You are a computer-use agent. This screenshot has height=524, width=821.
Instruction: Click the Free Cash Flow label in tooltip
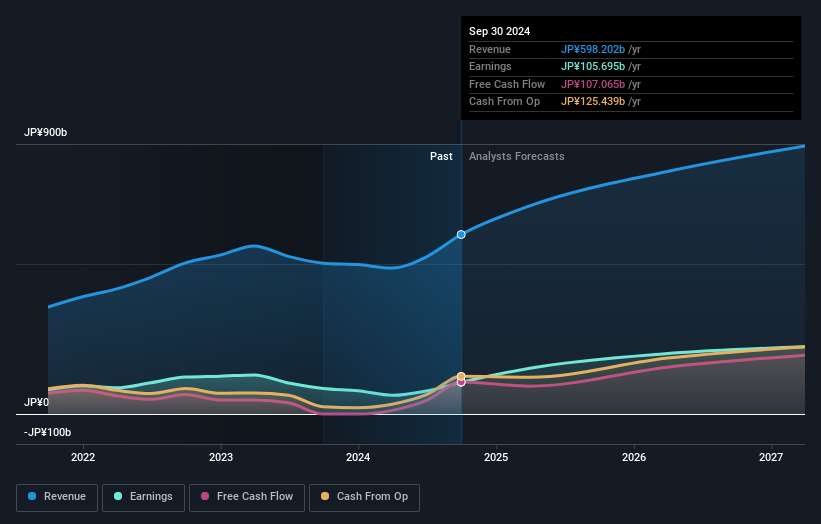pyautogui.click(x=507, y=84)
